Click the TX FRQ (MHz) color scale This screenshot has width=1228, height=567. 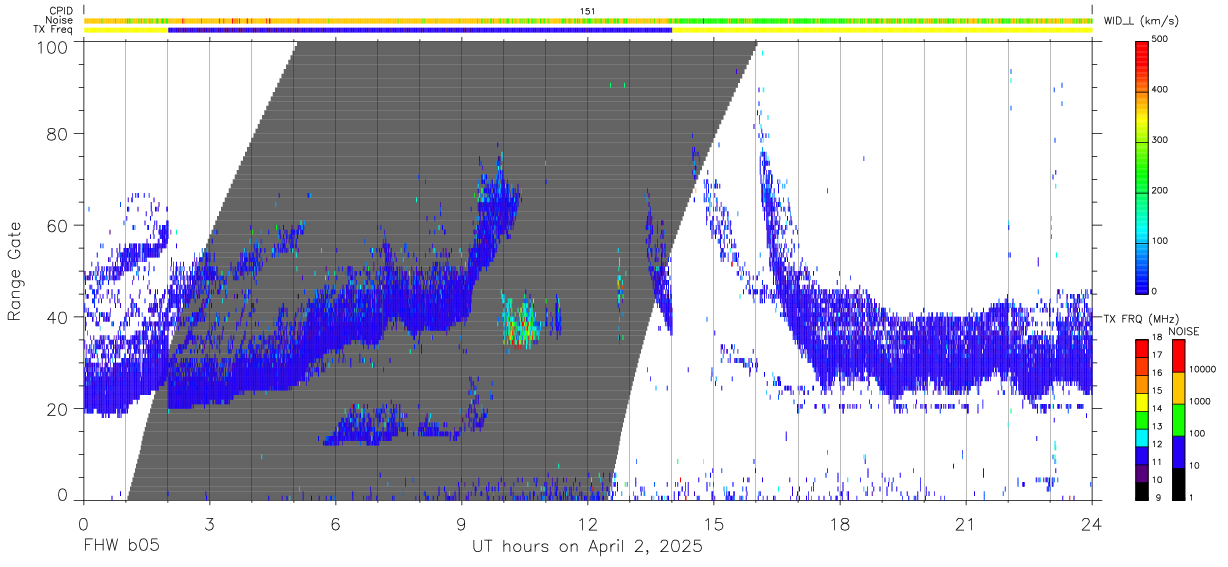1142,419
